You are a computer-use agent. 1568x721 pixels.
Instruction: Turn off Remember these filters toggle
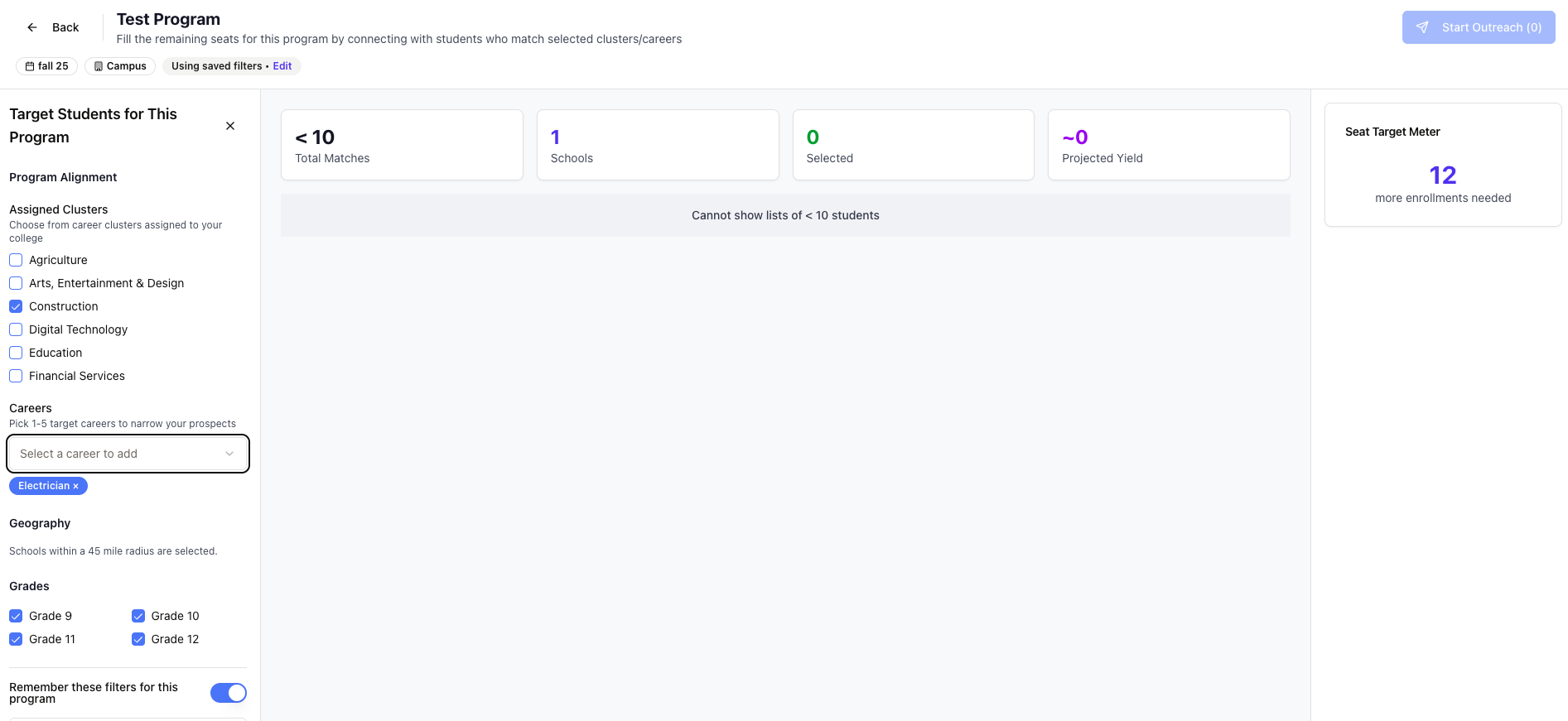pyautogui.click(x=228, y=693)
